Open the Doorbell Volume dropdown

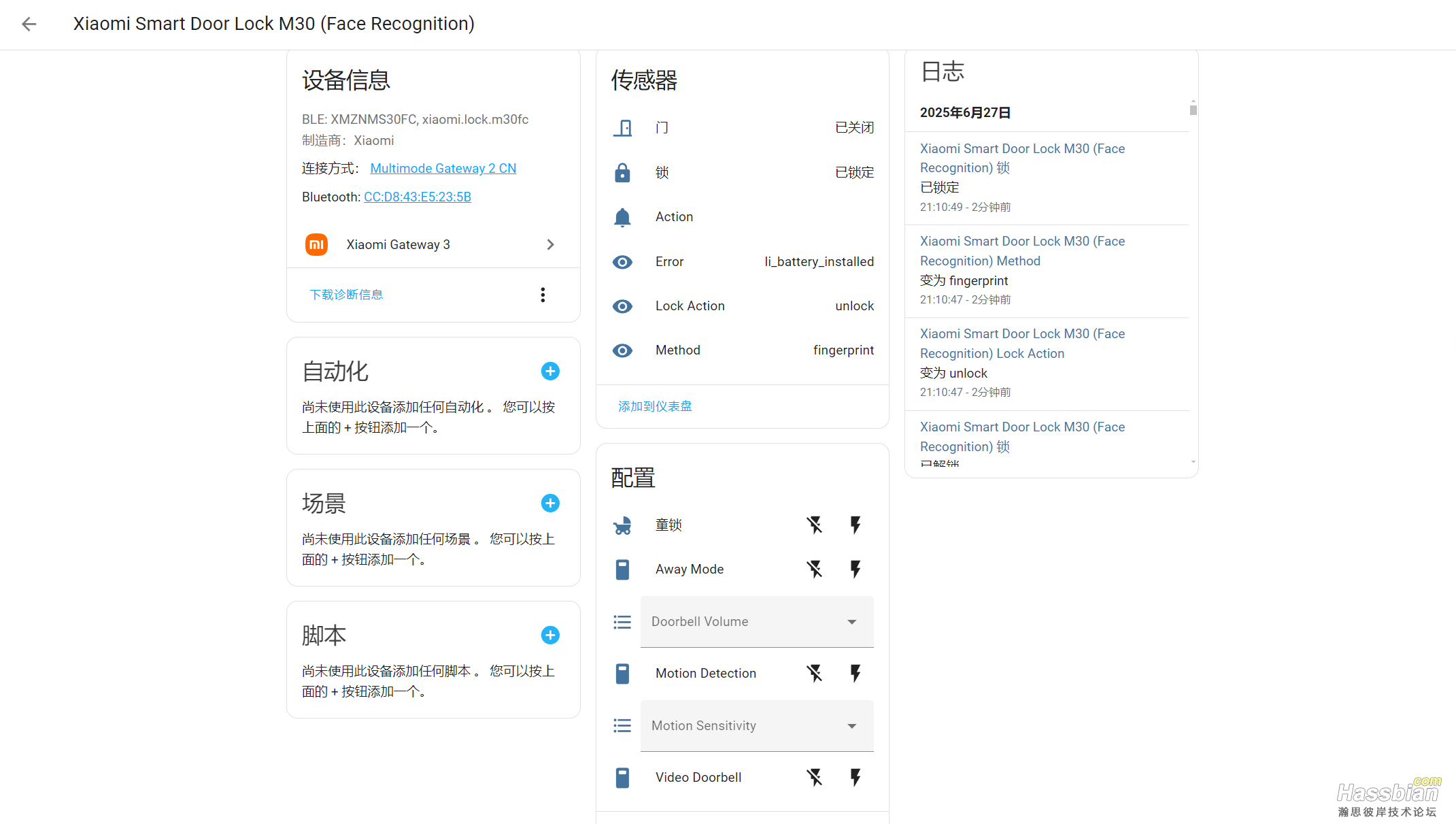pyautogui.click(x=756, y=622)
